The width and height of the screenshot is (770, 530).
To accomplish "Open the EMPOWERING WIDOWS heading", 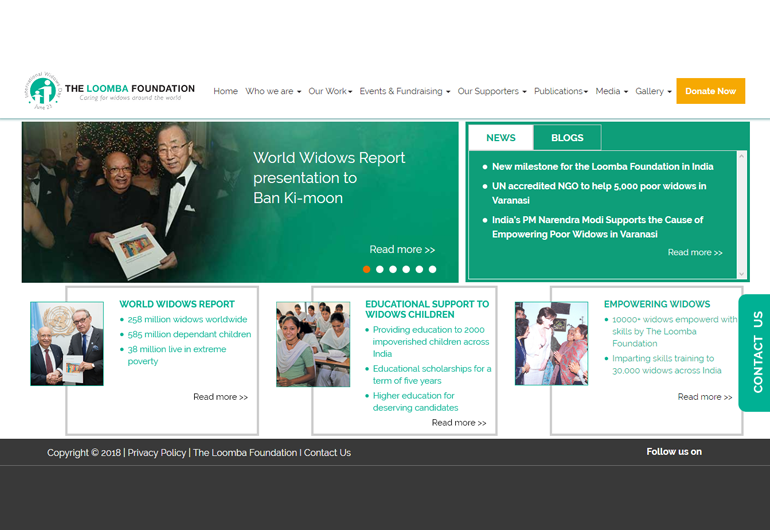I will point(657,304).
